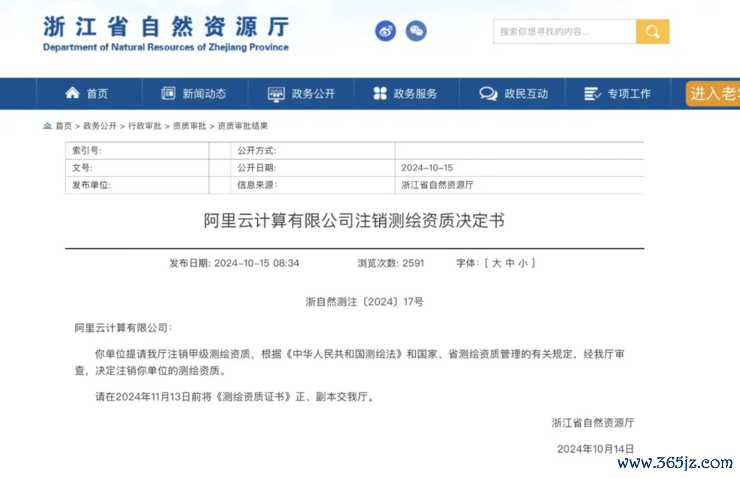The image size is (740, 478).
Task: Click the breadcrumb home icon
Action: click(x=47, y=126)
